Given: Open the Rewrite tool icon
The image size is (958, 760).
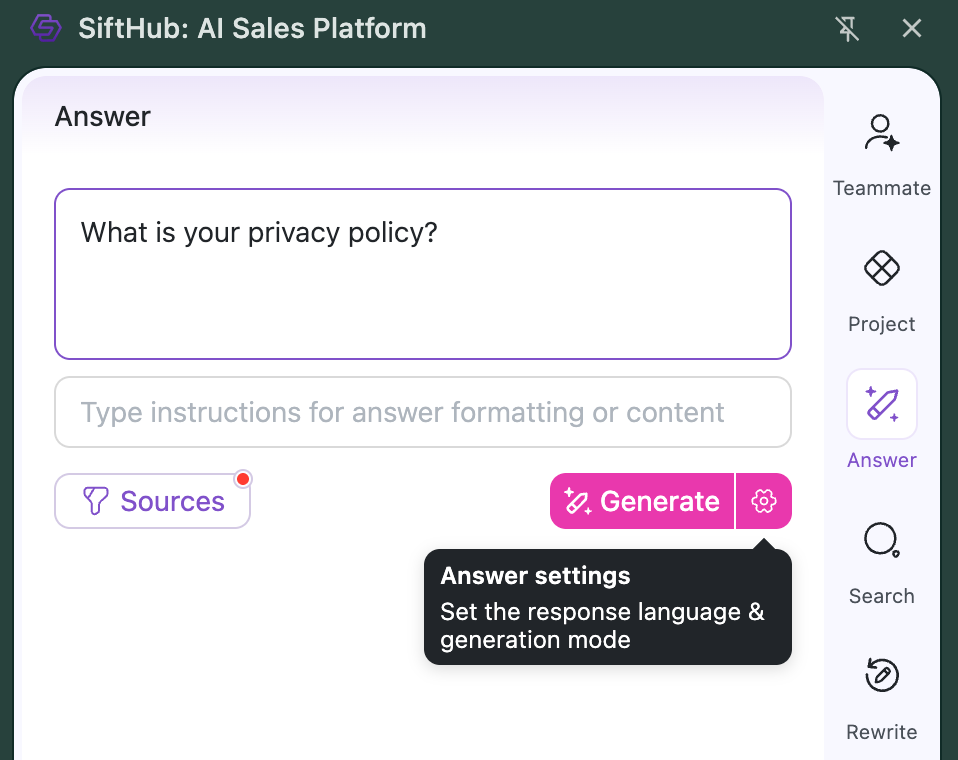Looking at the screenshot, I should click(x=881, y=676).
